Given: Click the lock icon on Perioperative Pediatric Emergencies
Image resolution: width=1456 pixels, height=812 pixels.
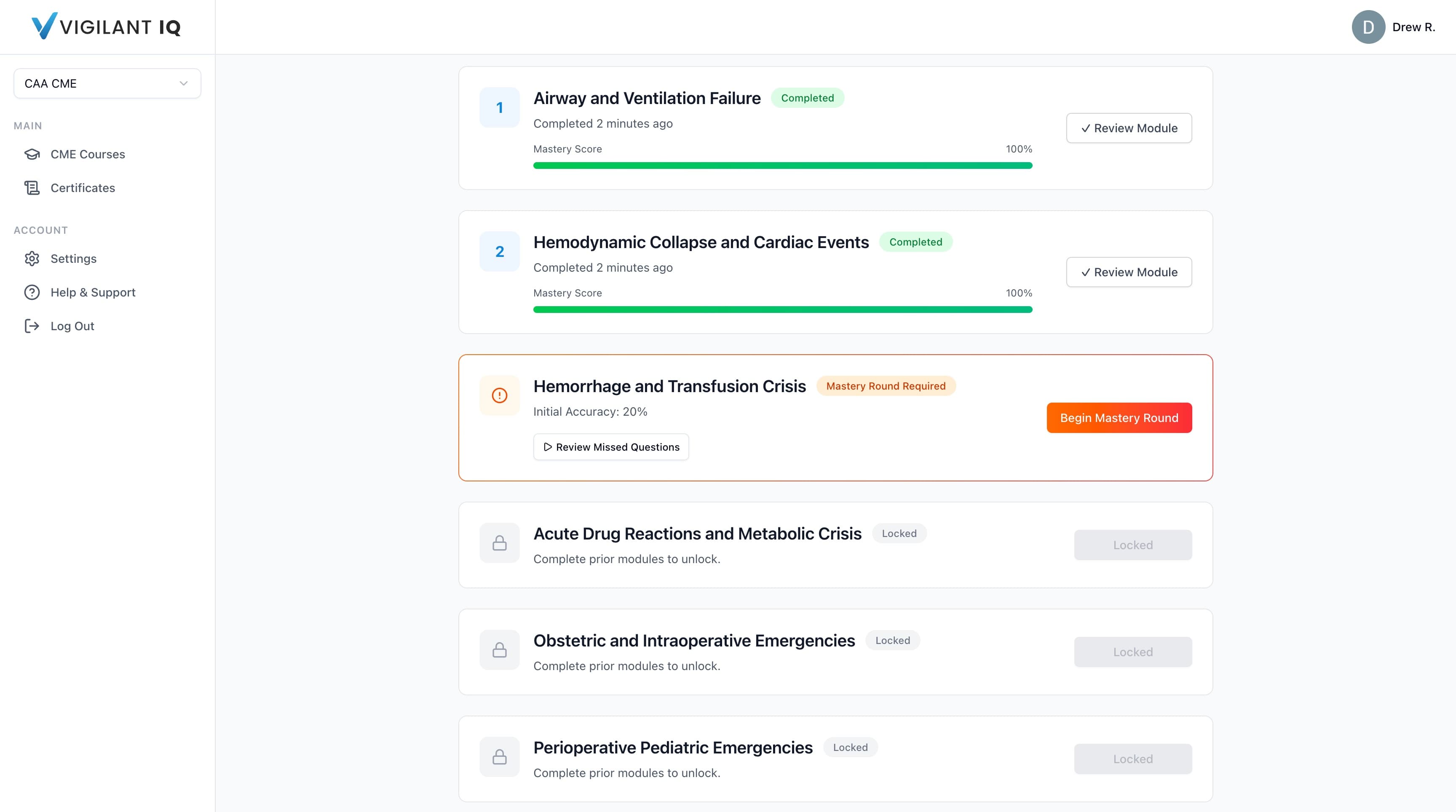Looking at the screenshot, I should [x=500, y=757].
